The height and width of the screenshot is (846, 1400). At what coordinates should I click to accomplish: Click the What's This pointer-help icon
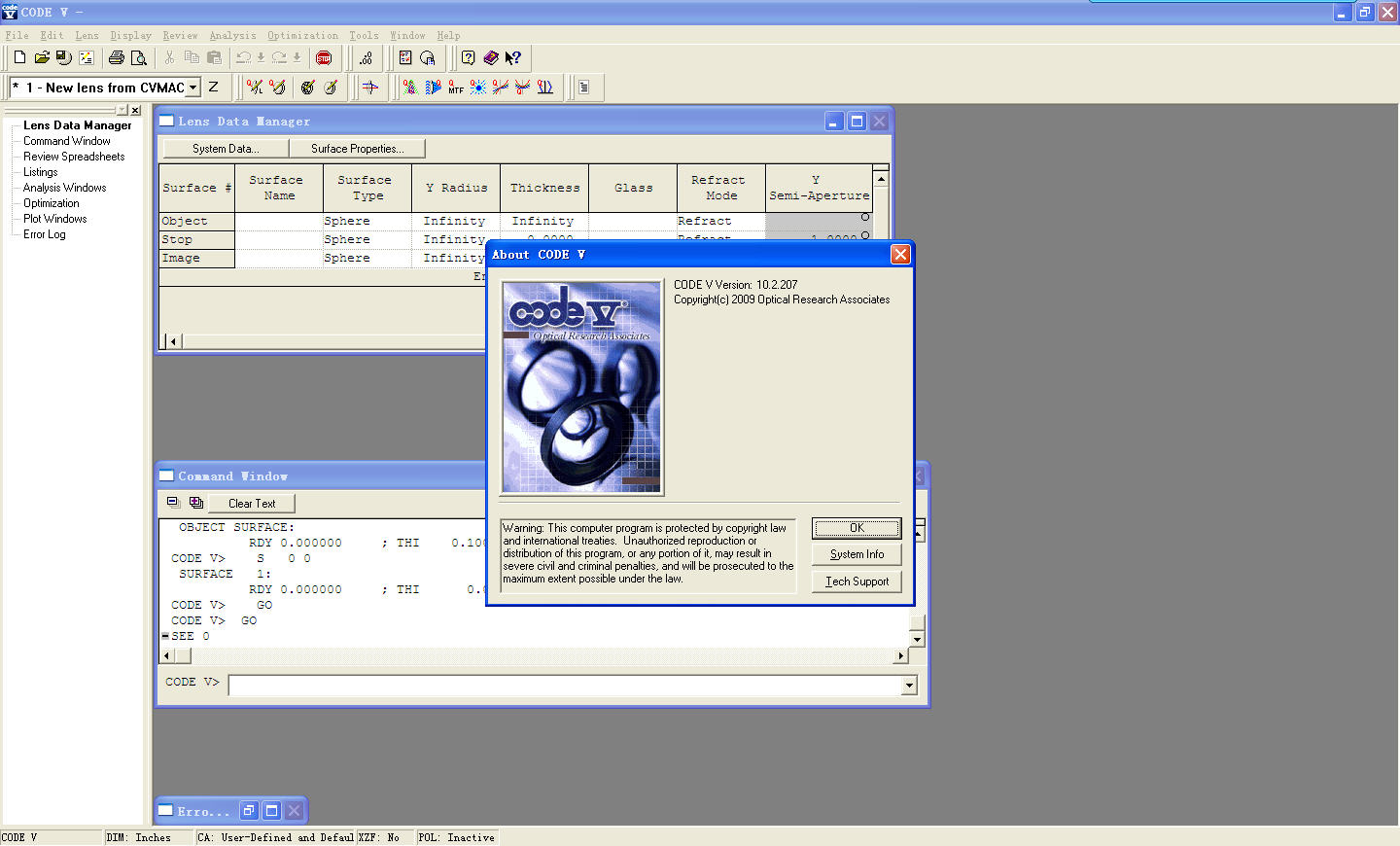(513, 57)
